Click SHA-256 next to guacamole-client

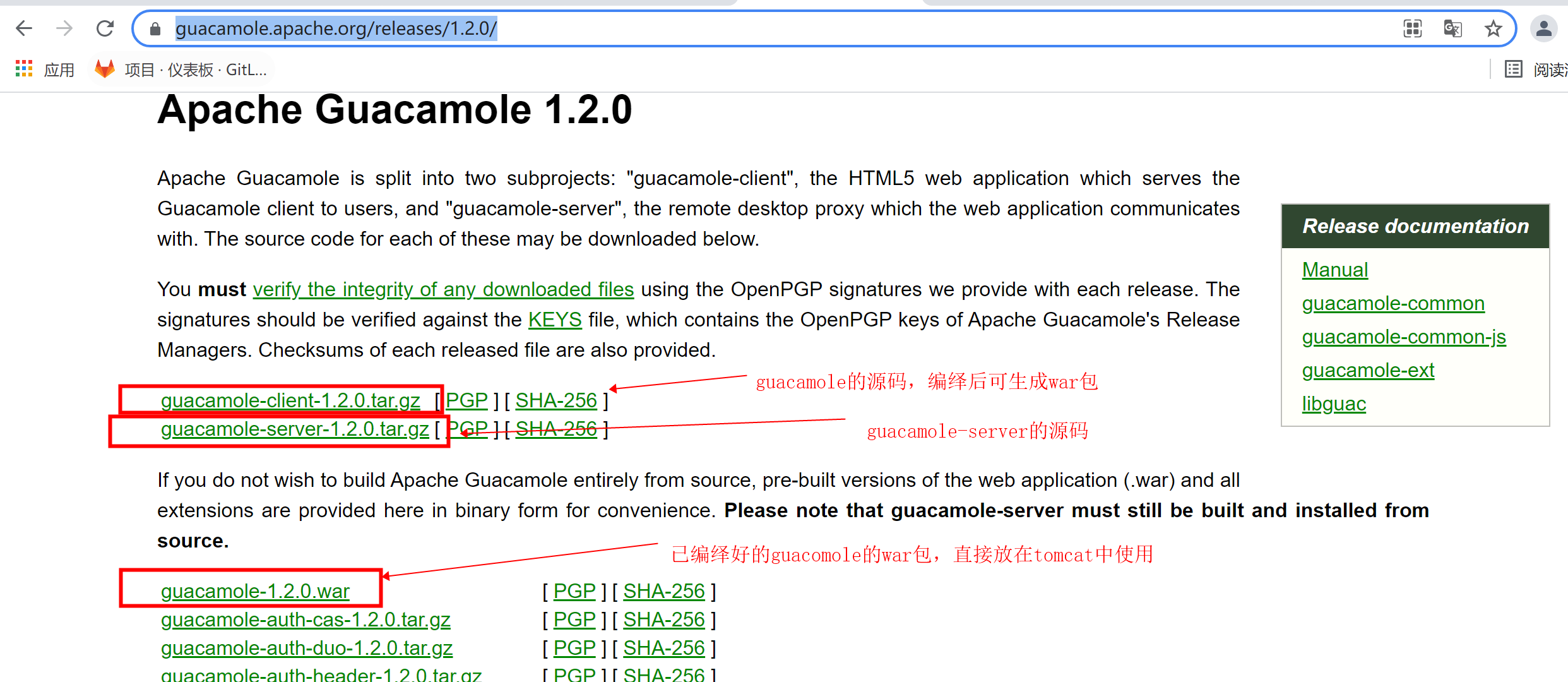(x=556, y=400)
